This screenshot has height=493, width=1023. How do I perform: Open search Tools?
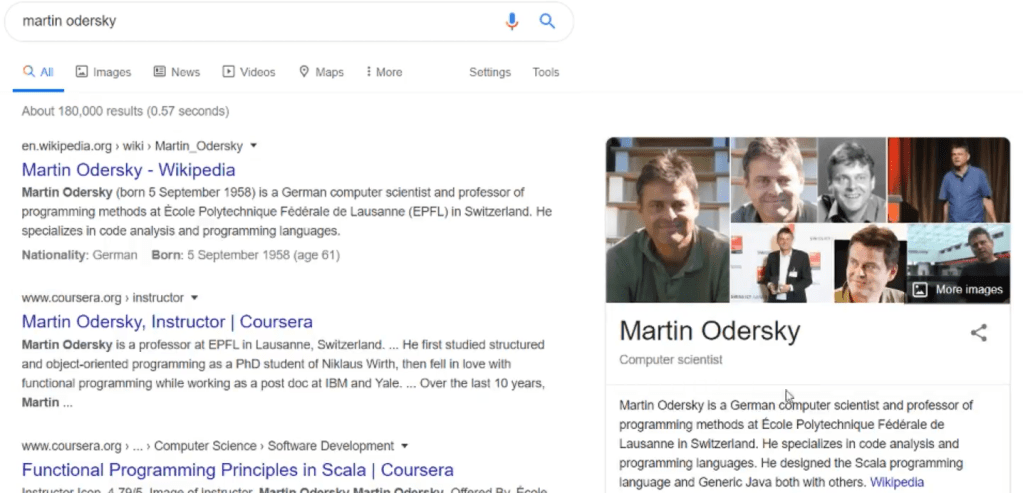545,72
